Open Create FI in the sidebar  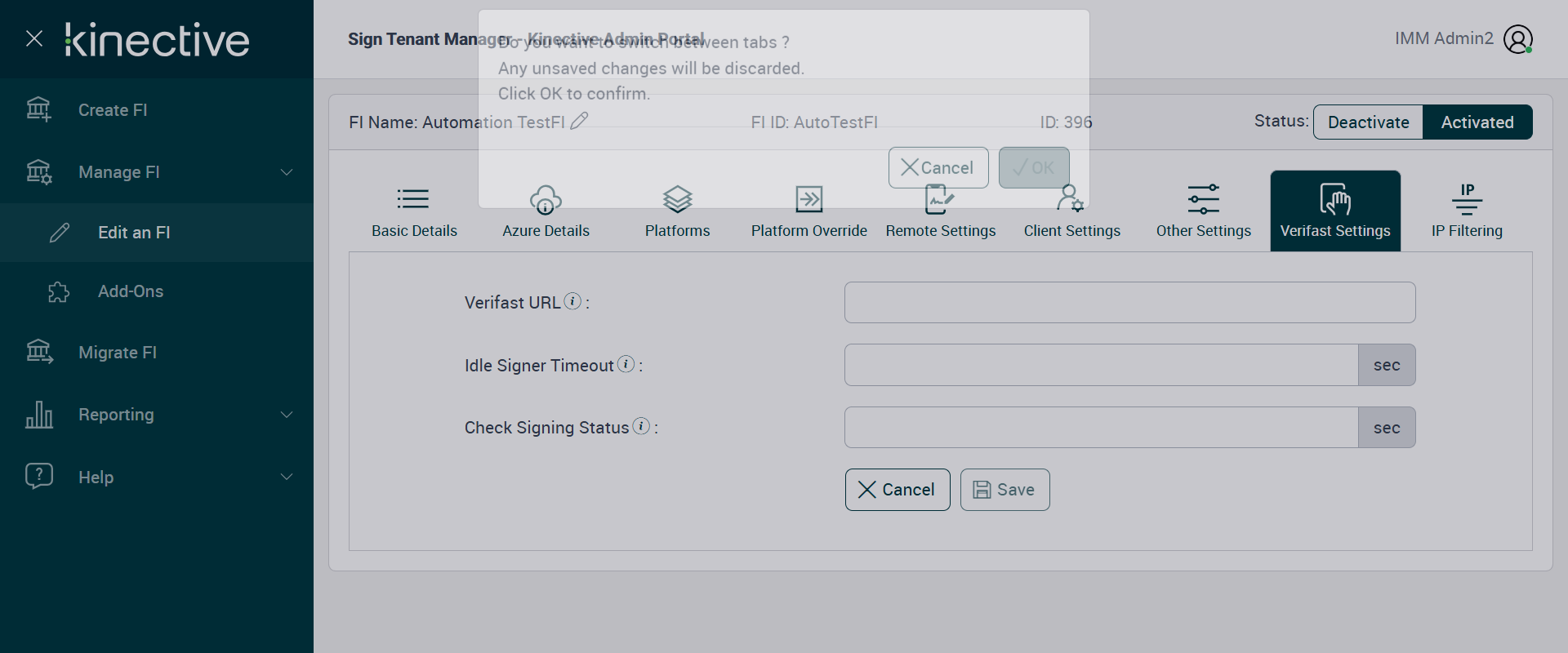(x=157, y=110)
